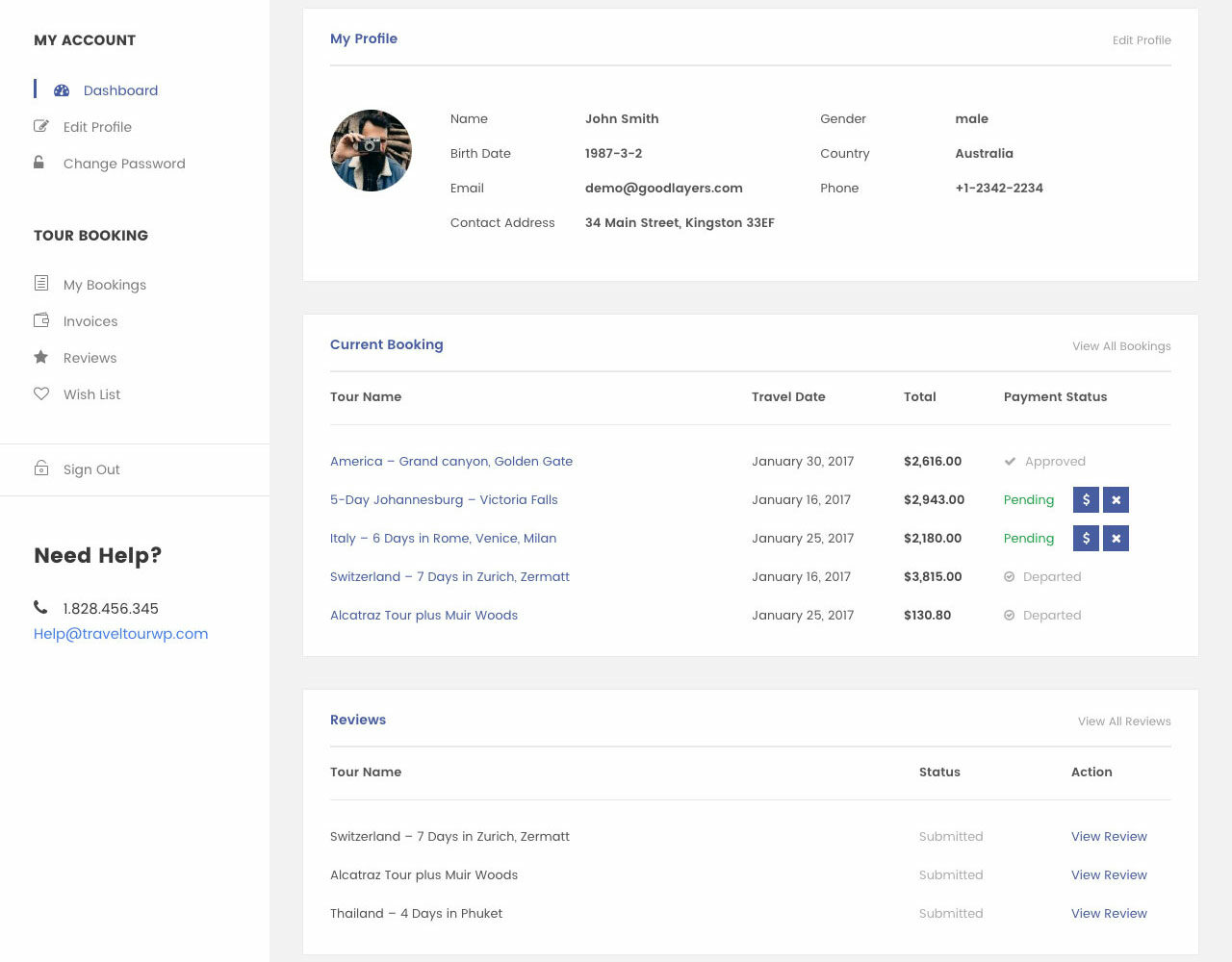Click the Wish List heart icon
Screen dimensions: 1232x962
[x=41, y=393]
